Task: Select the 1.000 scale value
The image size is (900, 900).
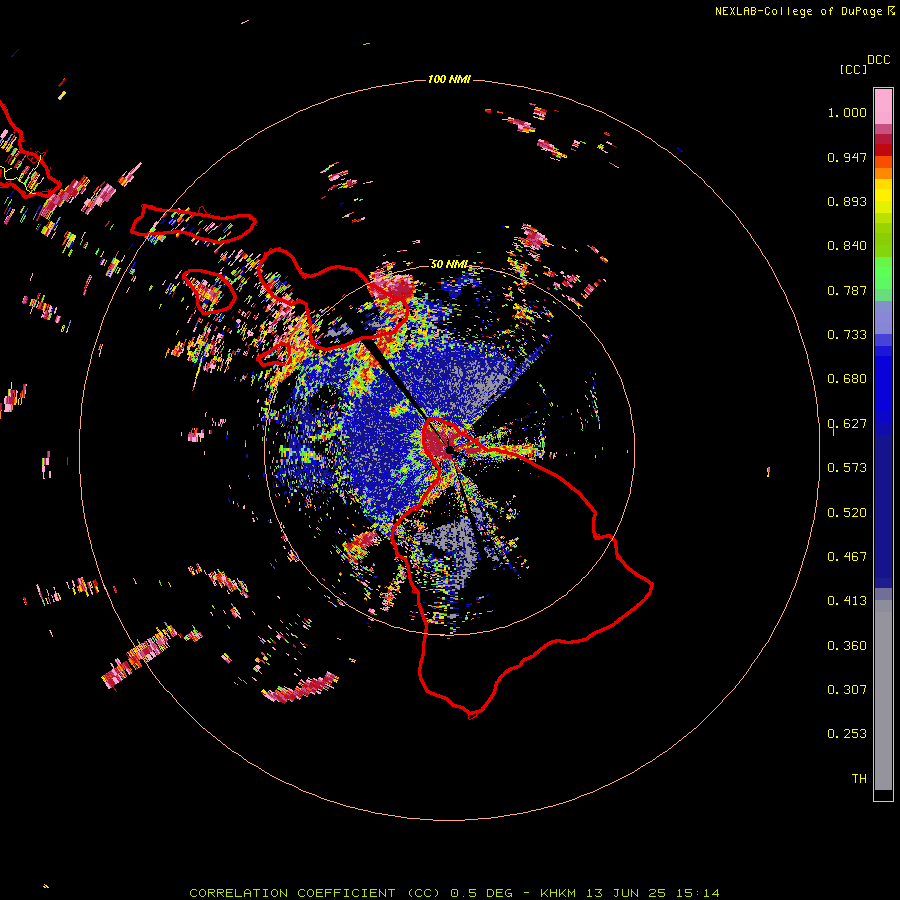Action: pos(847,112)
